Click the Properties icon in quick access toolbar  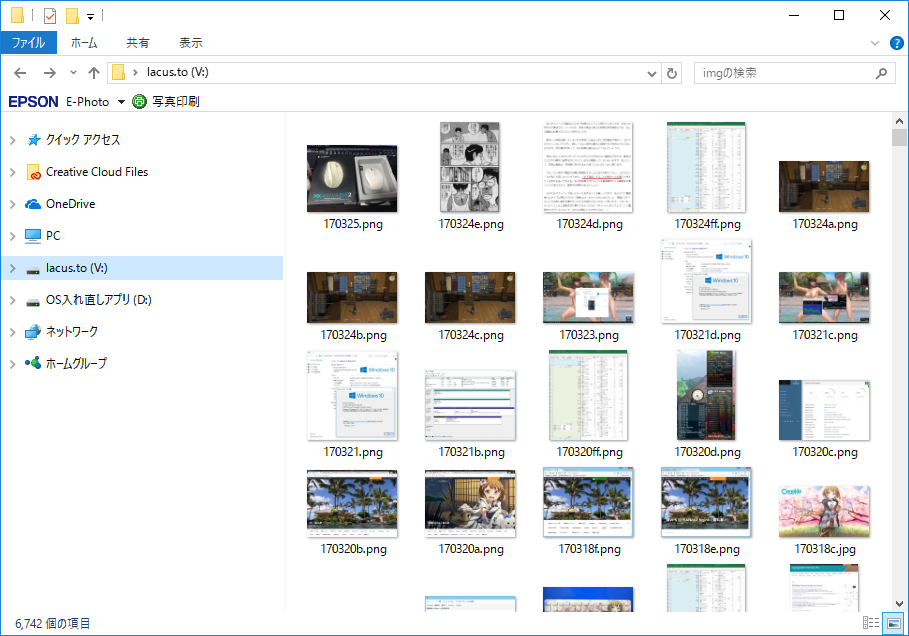point(50,16)
